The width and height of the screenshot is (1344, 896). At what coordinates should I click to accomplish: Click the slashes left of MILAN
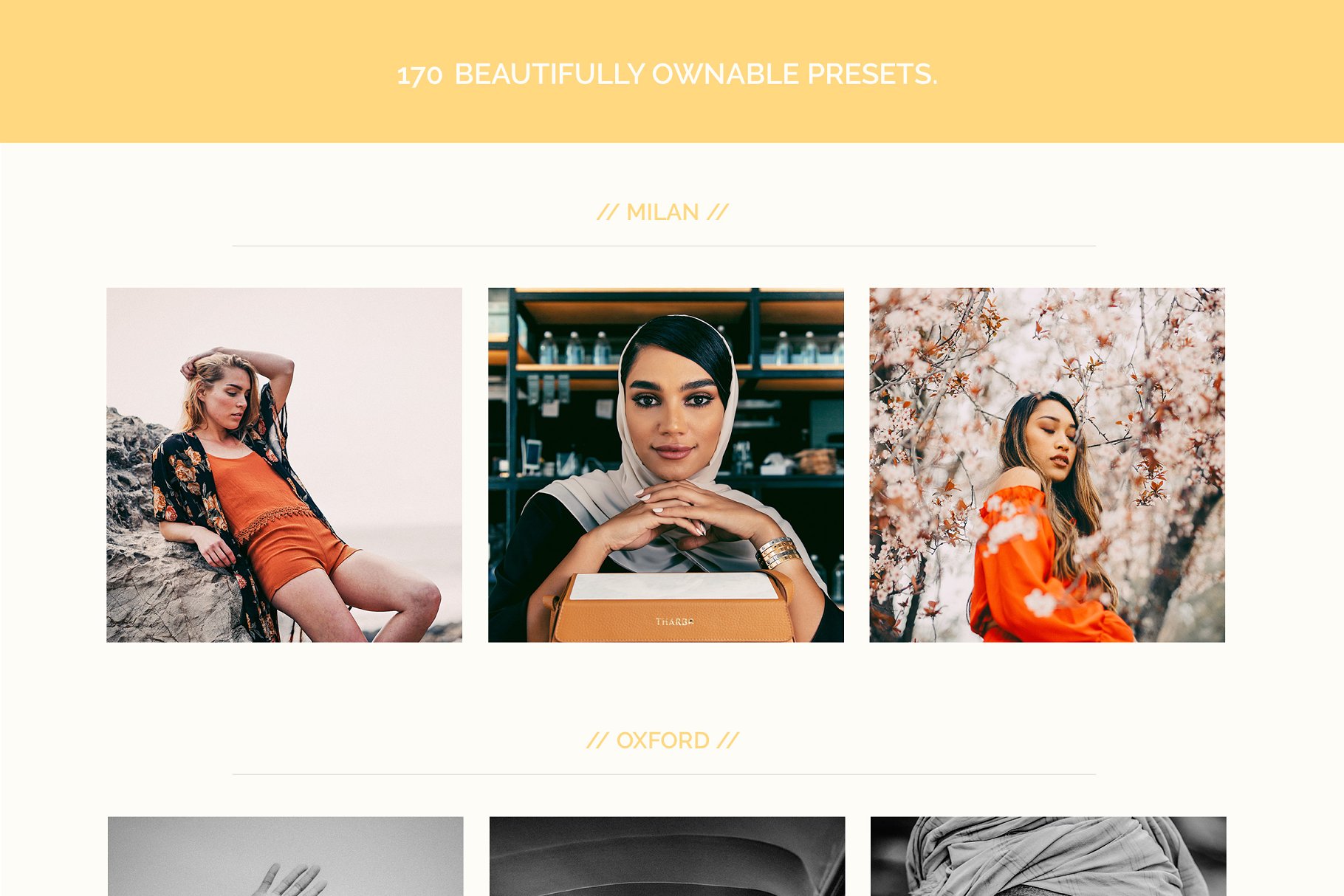click(607, 213)
